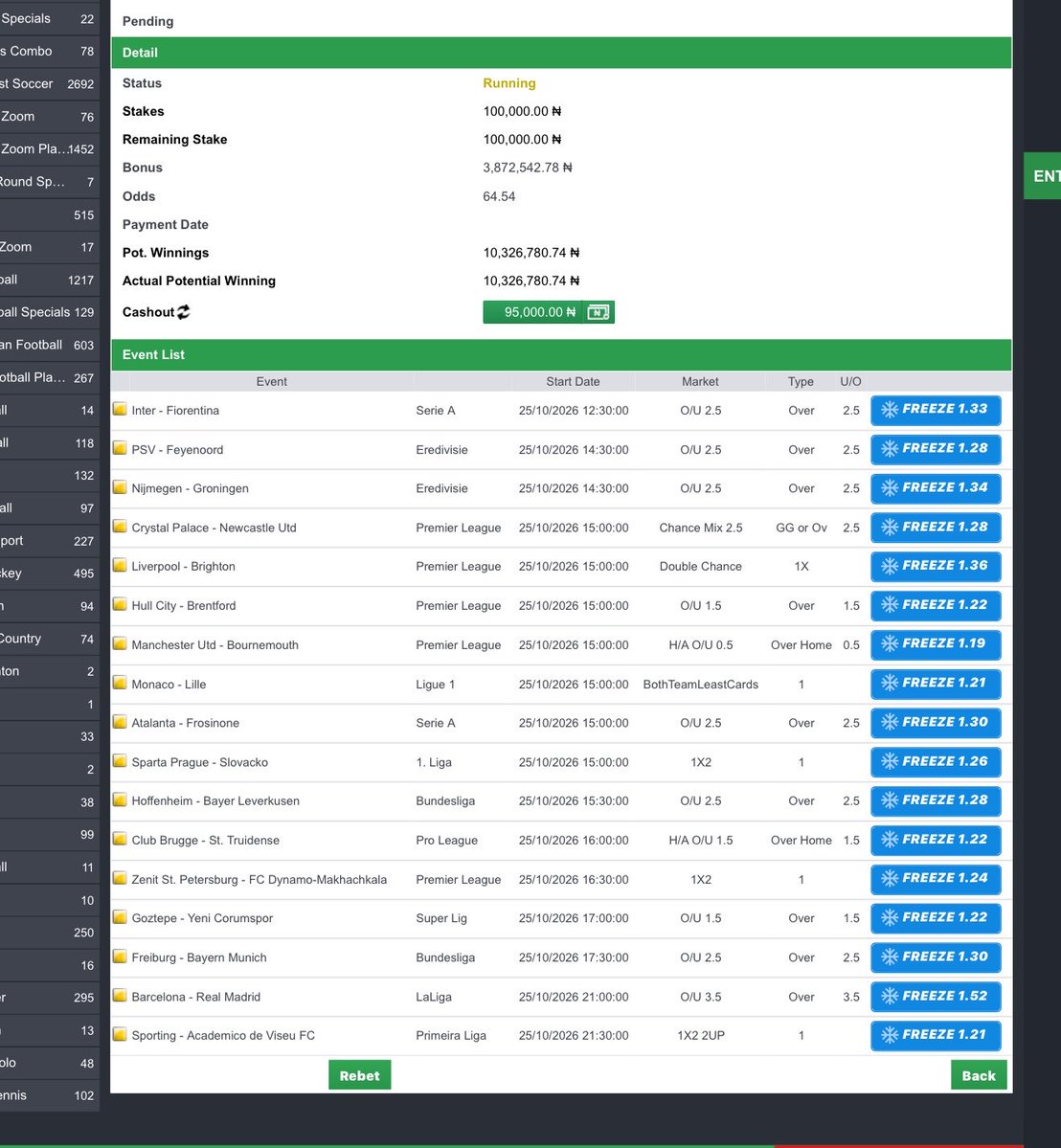Viewport: 1061px width, 1148px height.
Task: Open the sidebar category with 495 events
Action: [x=49, y=574]
